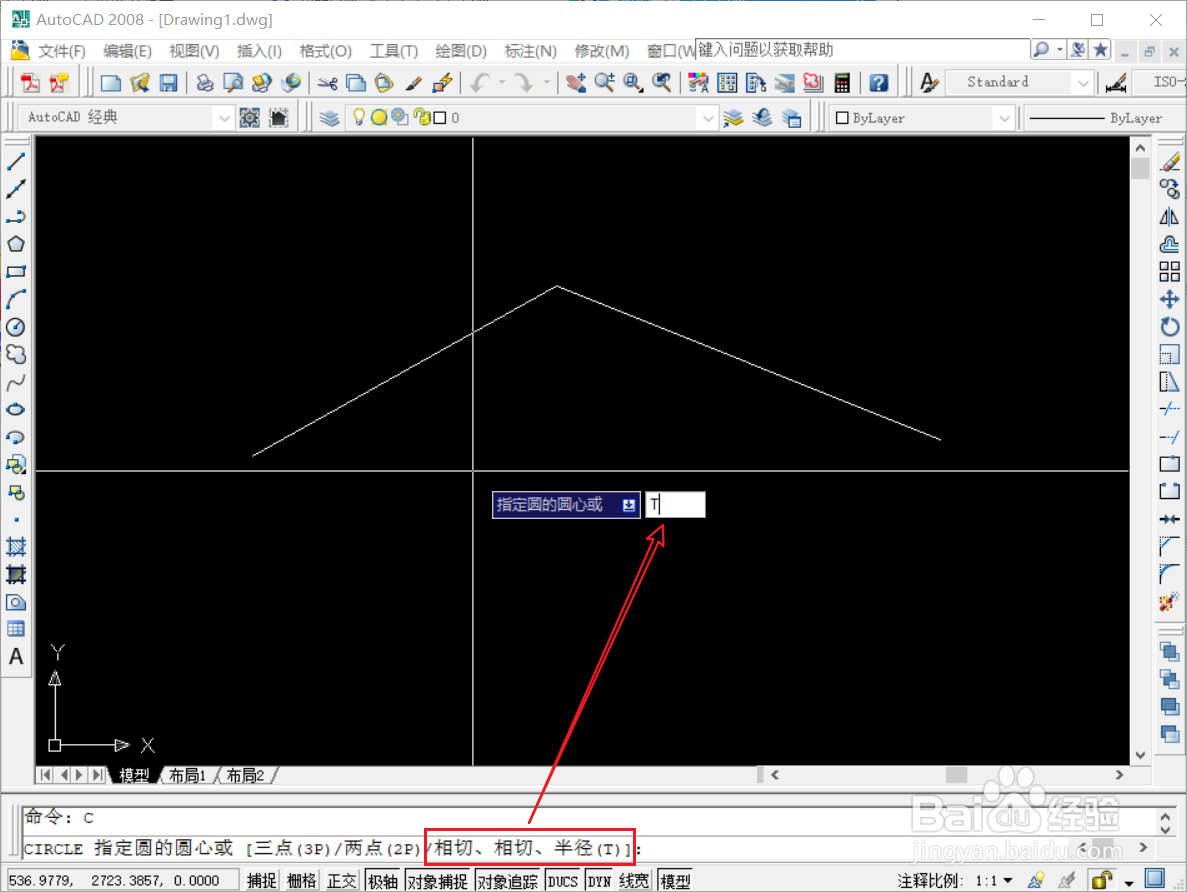This screenshot has height=892, width=1187.
Task: Click the 模型 button in status bar
Action: (x=675, y=881)
